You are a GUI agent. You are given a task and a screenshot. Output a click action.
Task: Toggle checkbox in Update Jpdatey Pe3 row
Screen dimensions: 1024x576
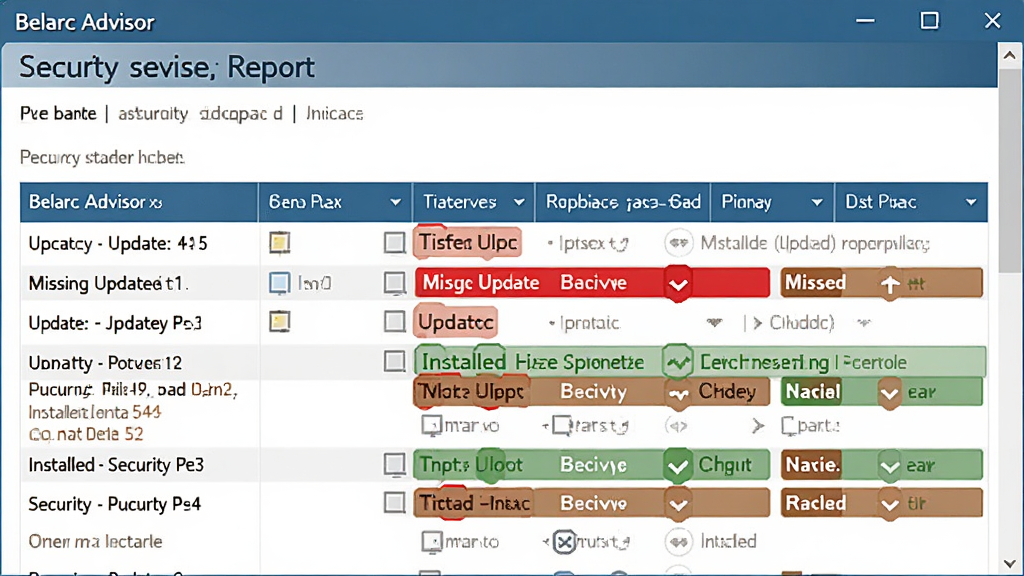(394, 321)
